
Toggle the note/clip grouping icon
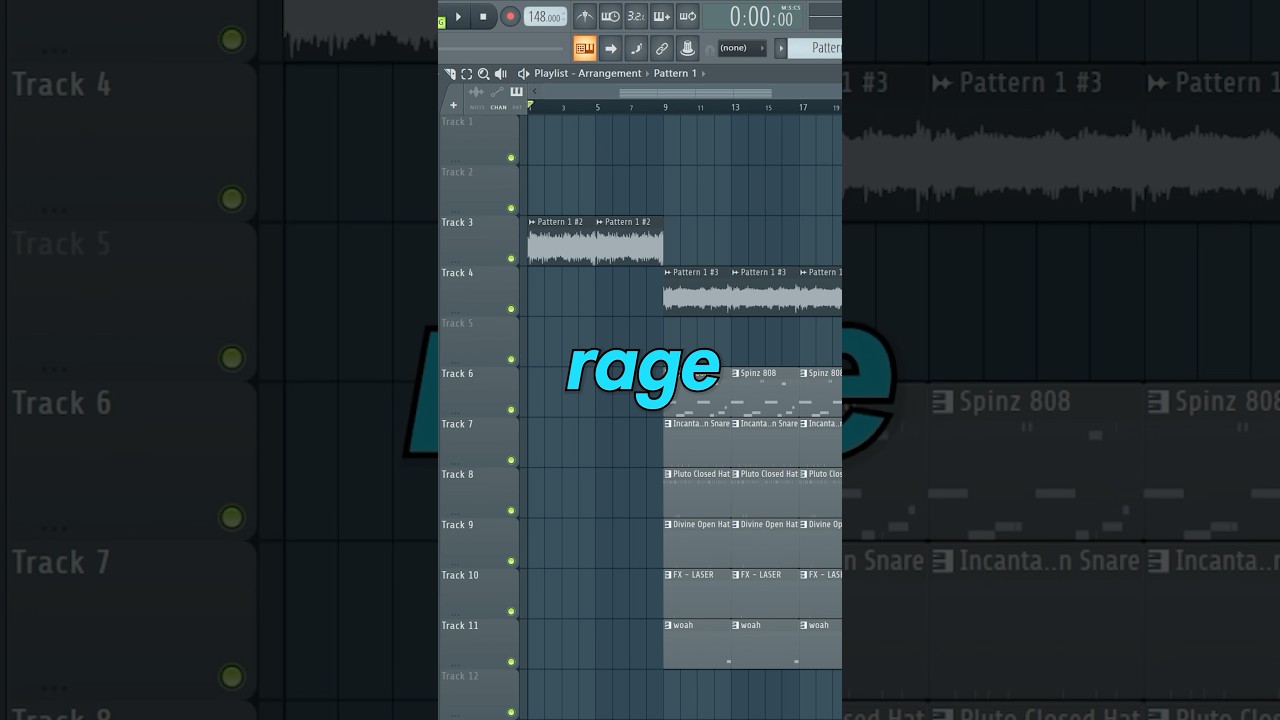coord(636,48)
